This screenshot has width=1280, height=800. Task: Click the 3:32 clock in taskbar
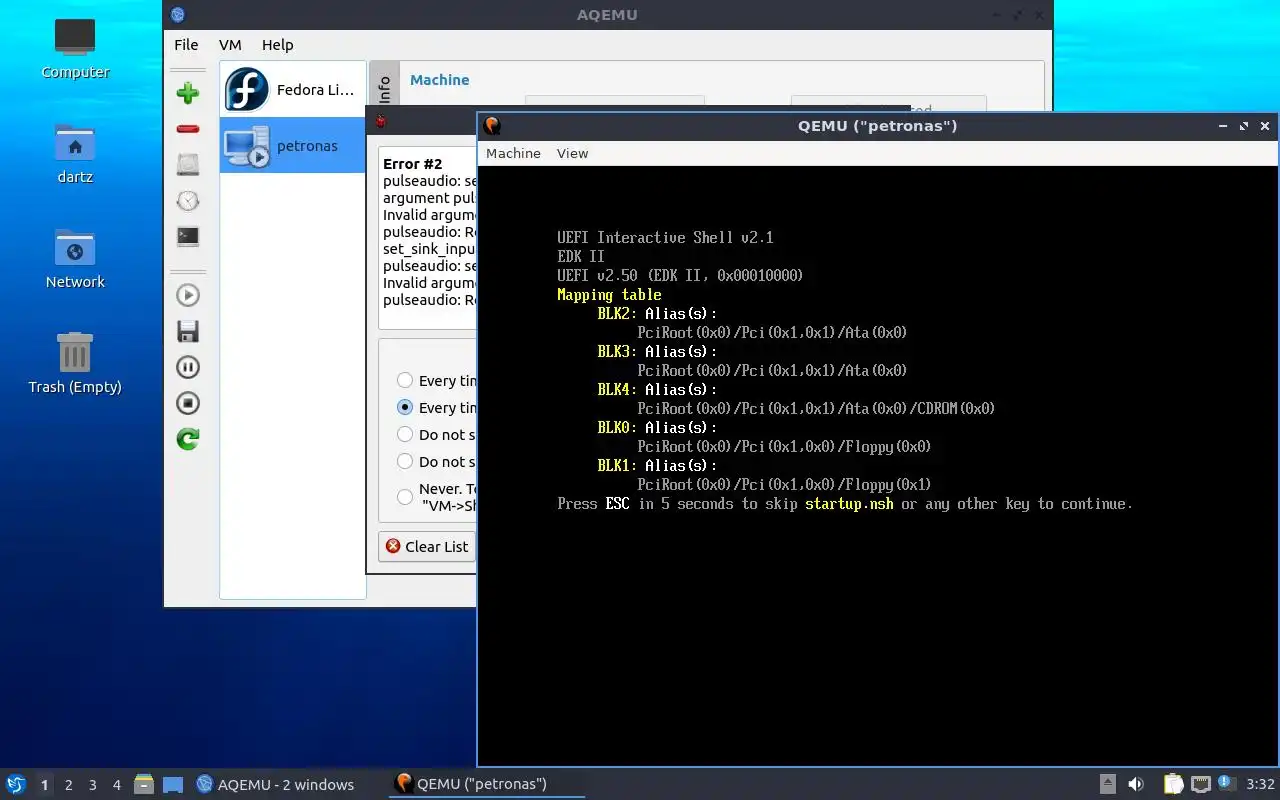1260,784
